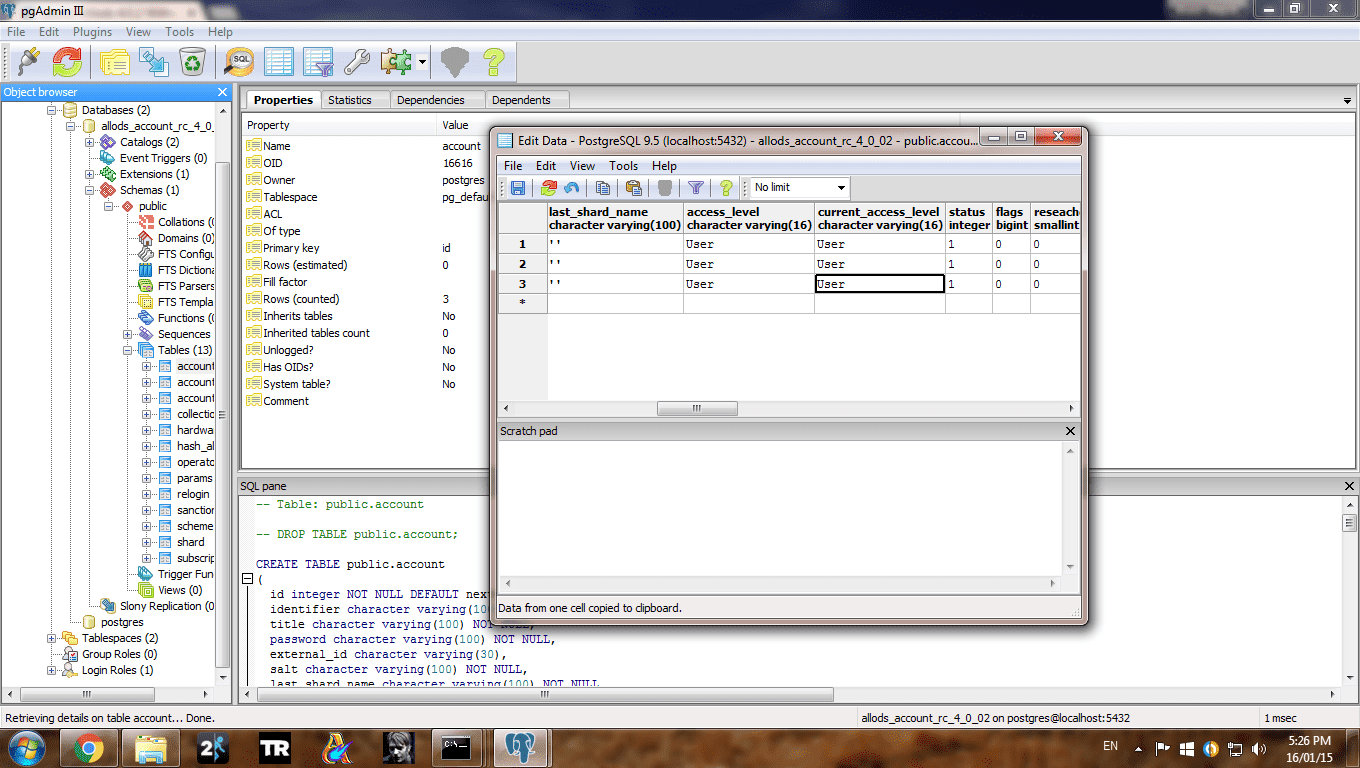This screenshot has height=768, width=1360.
Task: Click the add server connection plug icon
Action: pyautogui.click(x=28, y=62)
